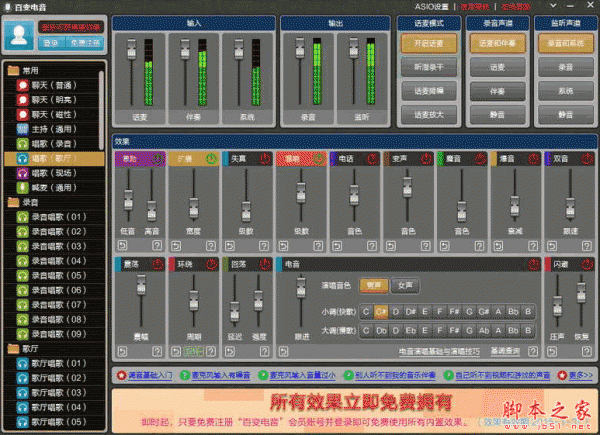Toggle the 环绕 effect power button
Screen dimensions: 600x435
[x=211, y=264]
